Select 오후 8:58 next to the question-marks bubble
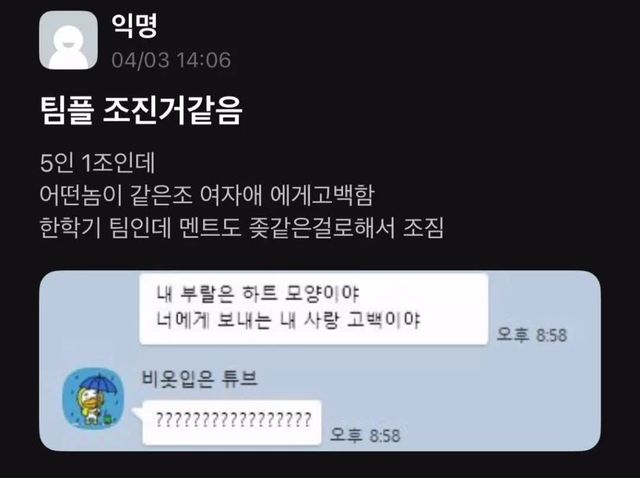Image resolution: width=640 pixels, height=478 pixels. (365, 435)
